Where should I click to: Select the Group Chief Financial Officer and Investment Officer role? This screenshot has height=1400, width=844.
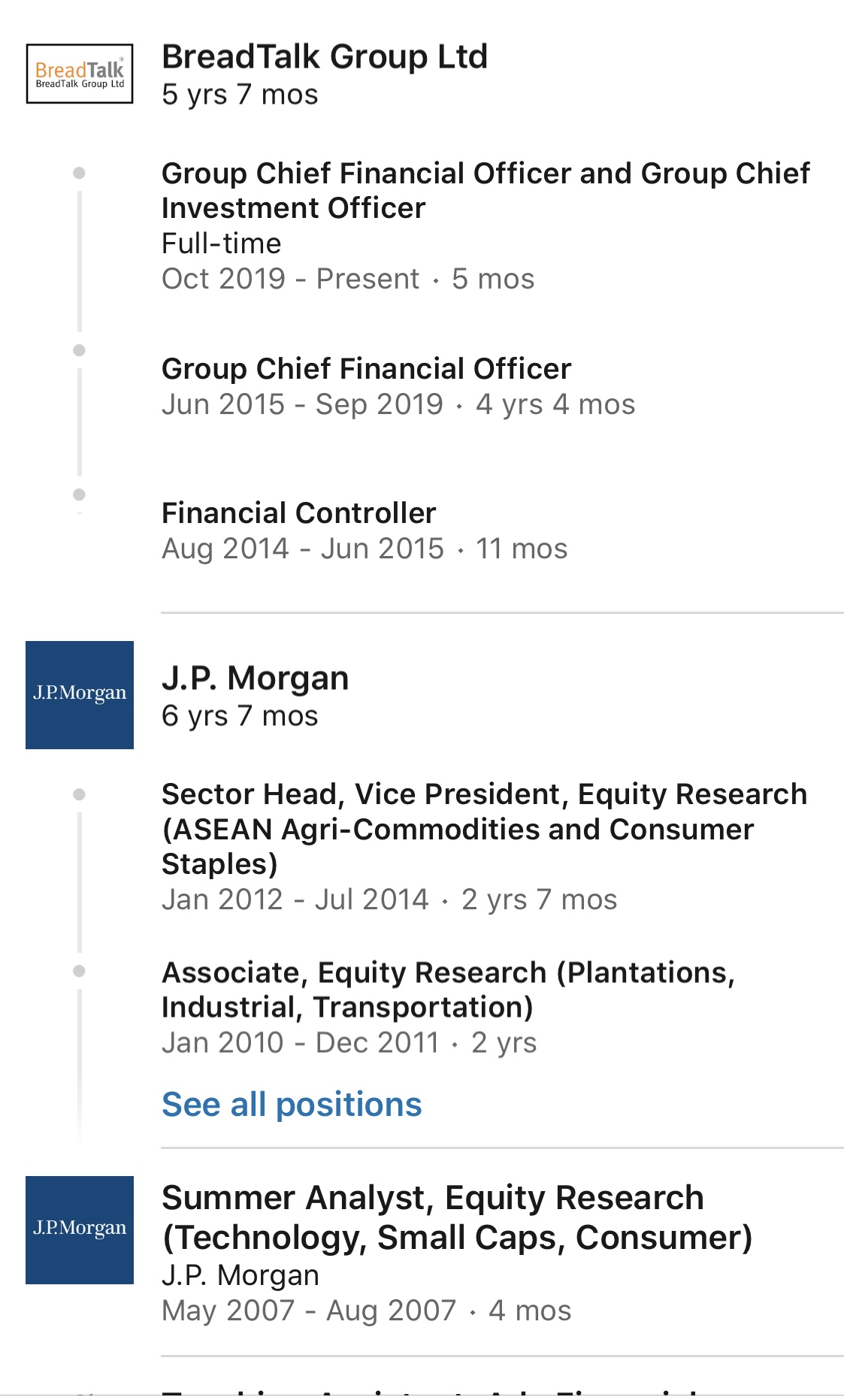(x=486, y=190)
